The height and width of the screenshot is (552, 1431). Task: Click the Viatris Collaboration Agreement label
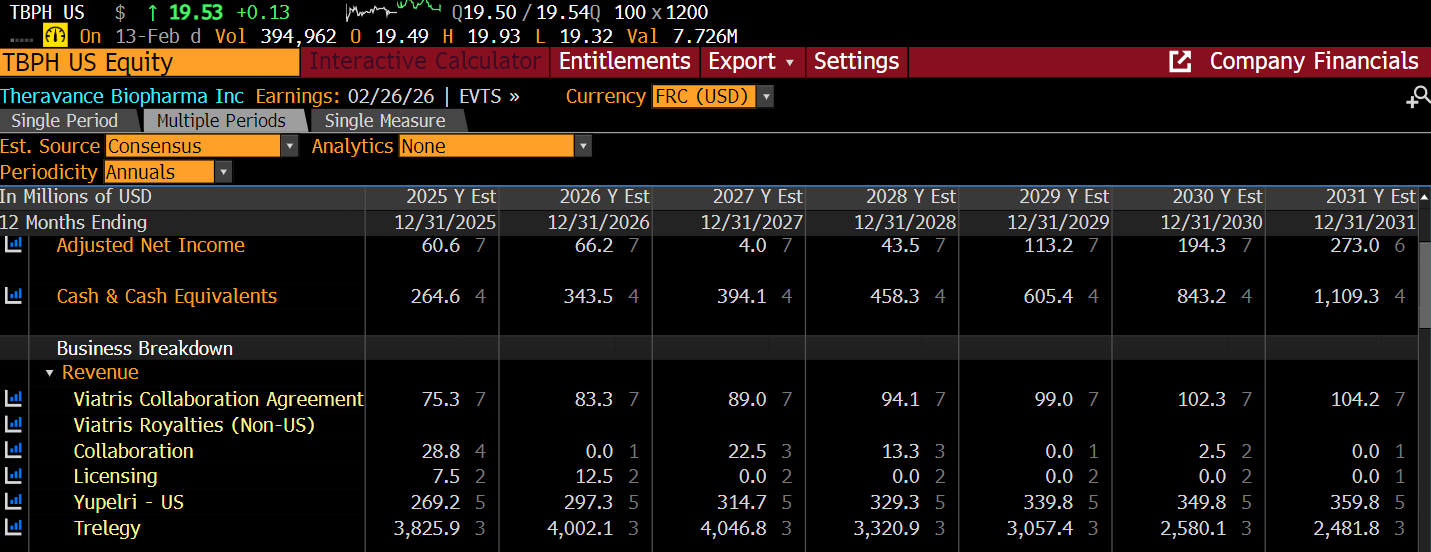click(219, 399)
